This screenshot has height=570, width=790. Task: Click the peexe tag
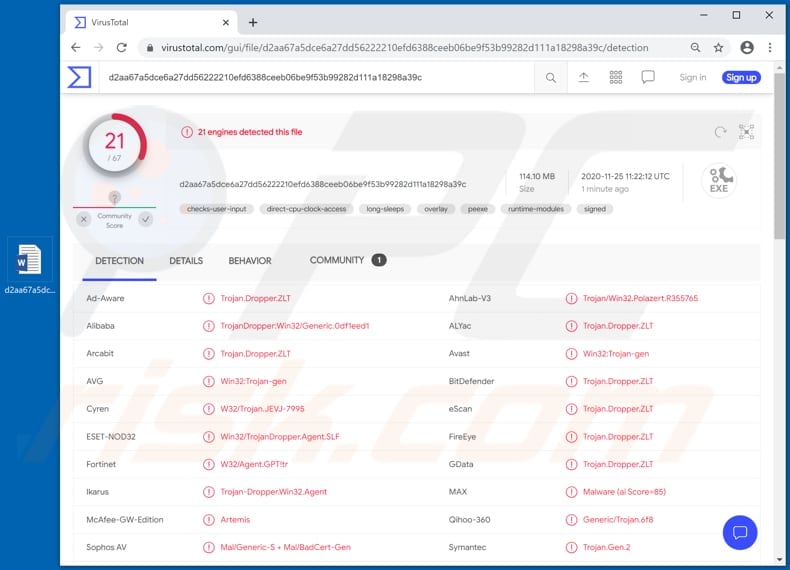[x=478, y=209]
